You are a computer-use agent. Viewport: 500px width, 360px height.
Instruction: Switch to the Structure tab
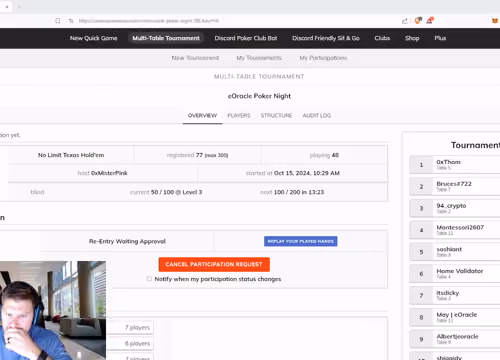click(276, 116)
